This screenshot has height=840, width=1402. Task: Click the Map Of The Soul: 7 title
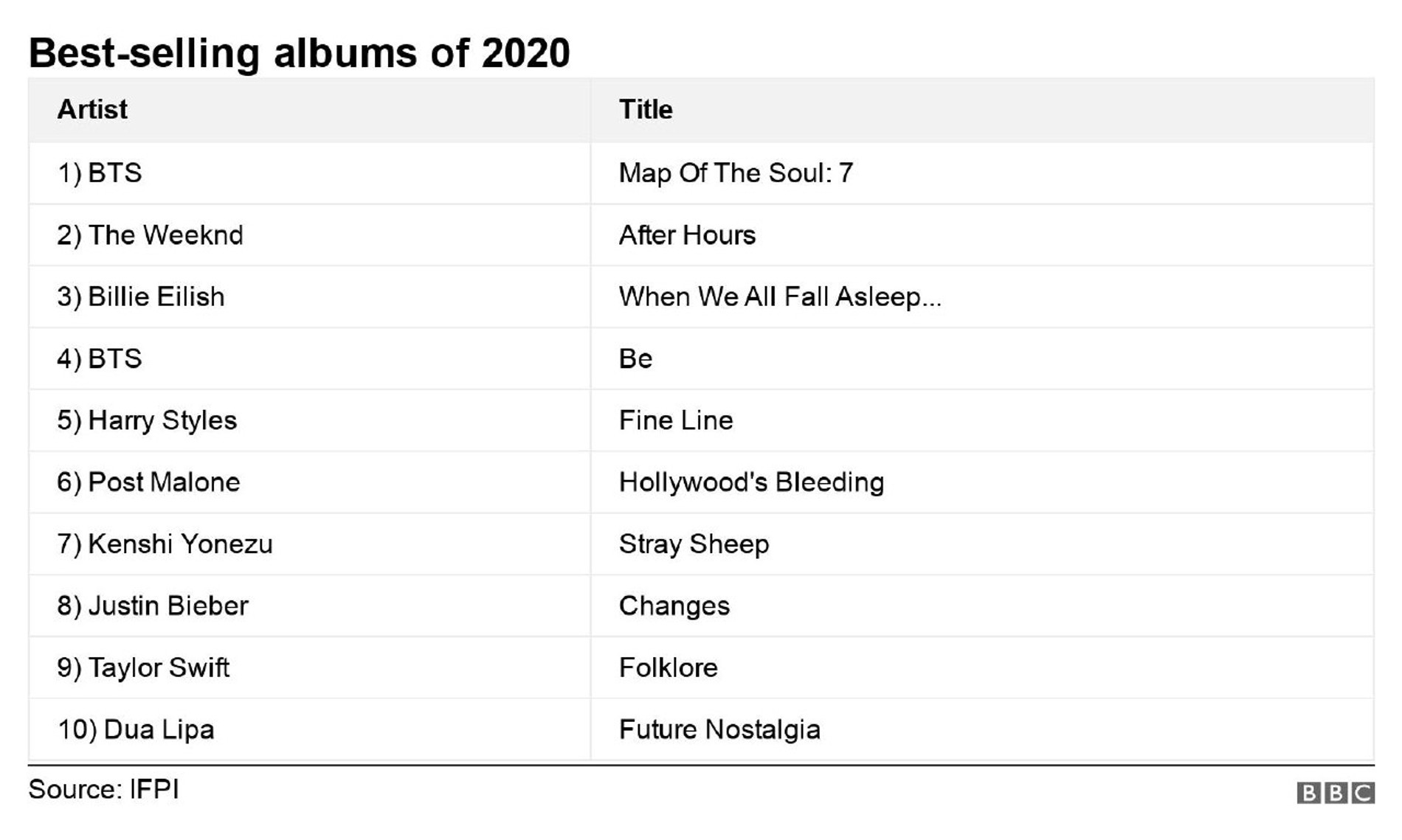tap(736, 173)
